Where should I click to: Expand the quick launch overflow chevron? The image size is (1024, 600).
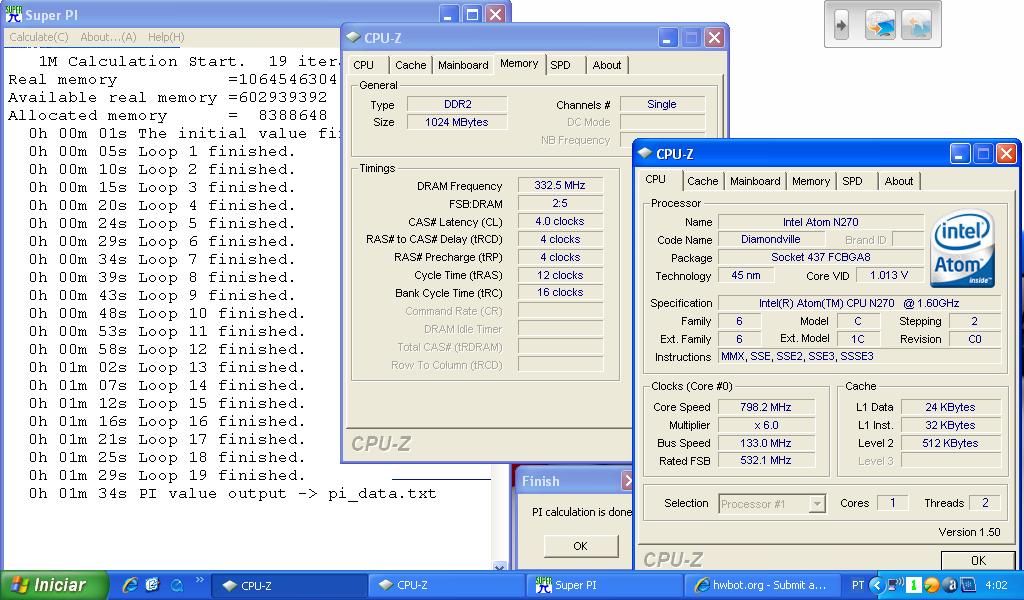199,579
